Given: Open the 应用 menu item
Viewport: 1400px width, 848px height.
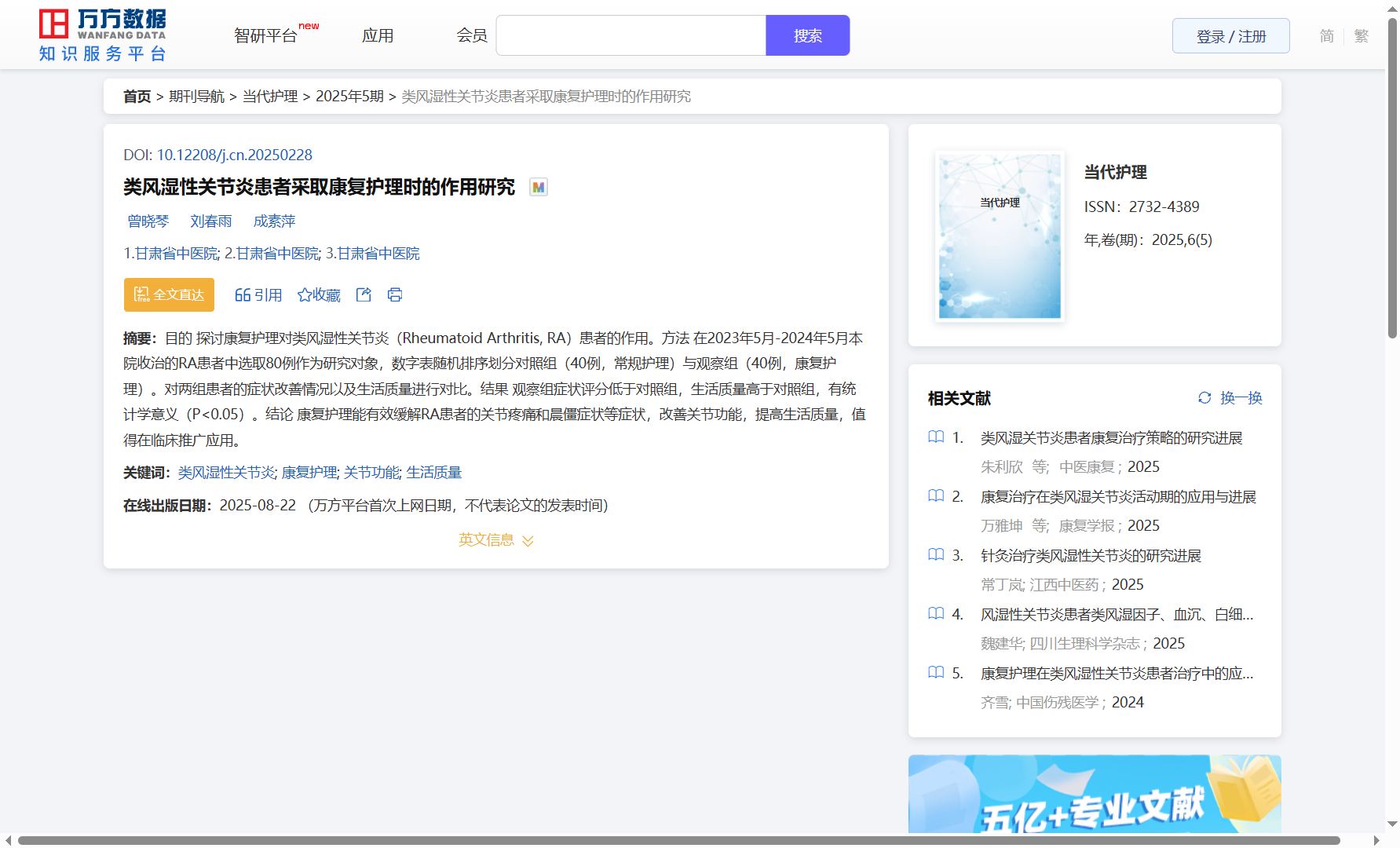Looking at the screenshot, I should 378,35.
